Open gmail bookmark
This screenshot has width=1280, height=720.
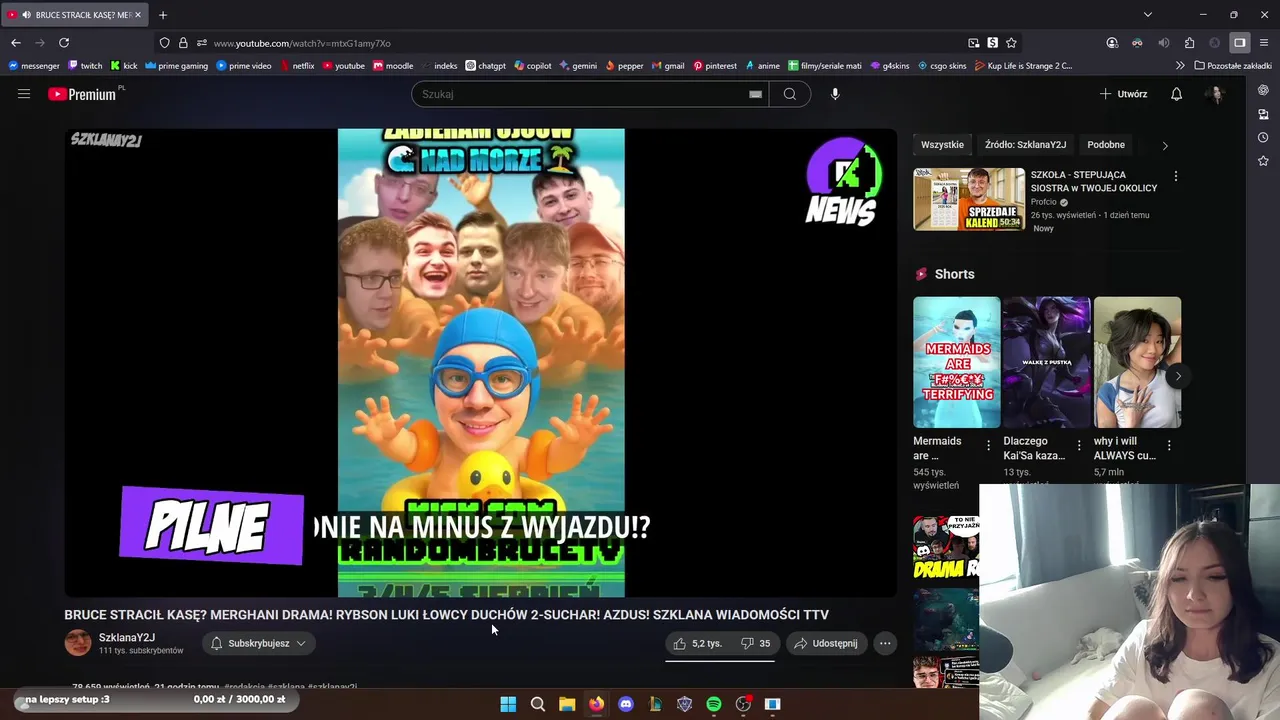(668, 66)
